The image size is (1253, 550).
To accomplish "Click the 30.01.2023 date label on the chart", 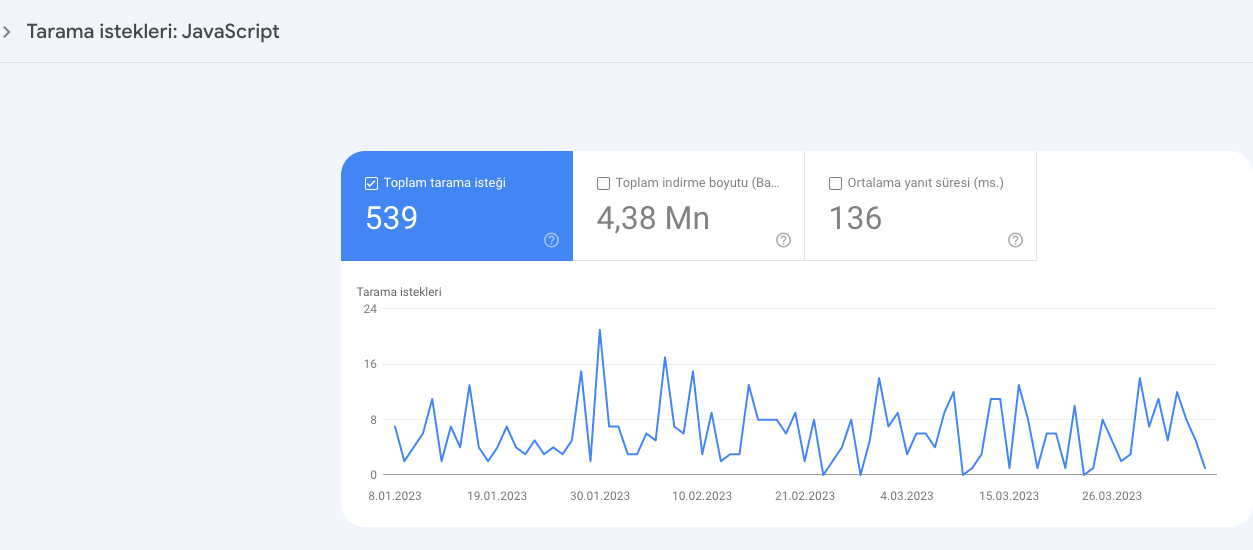I will [x=599, y=496].
